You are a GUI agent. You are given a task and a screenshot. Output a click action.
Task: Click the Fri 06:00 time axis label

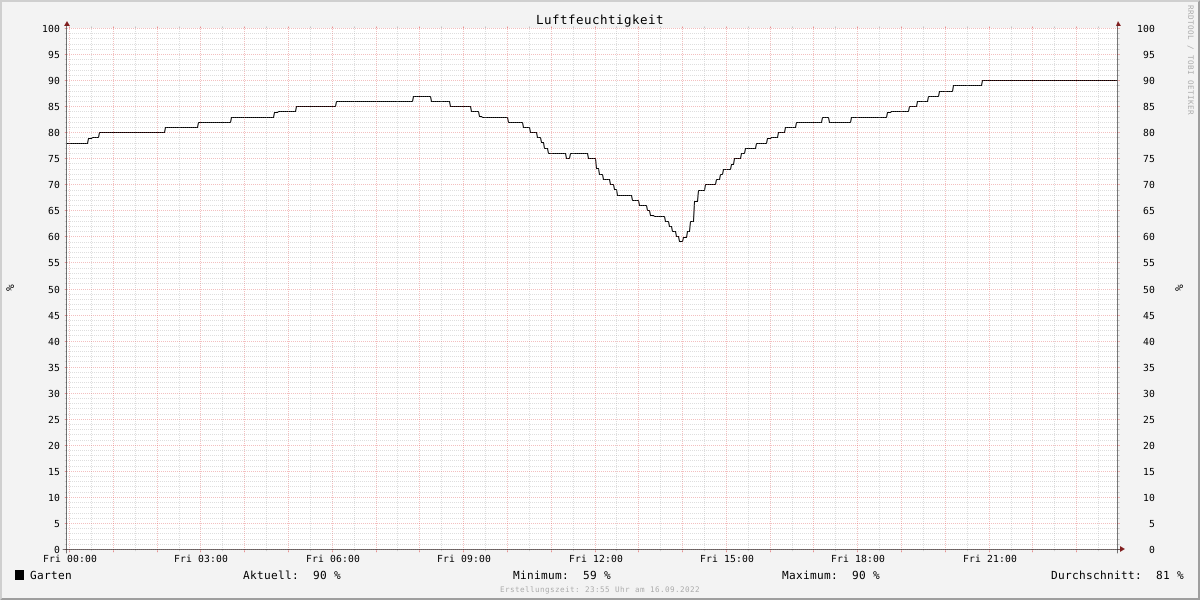[x=333, y=559]
